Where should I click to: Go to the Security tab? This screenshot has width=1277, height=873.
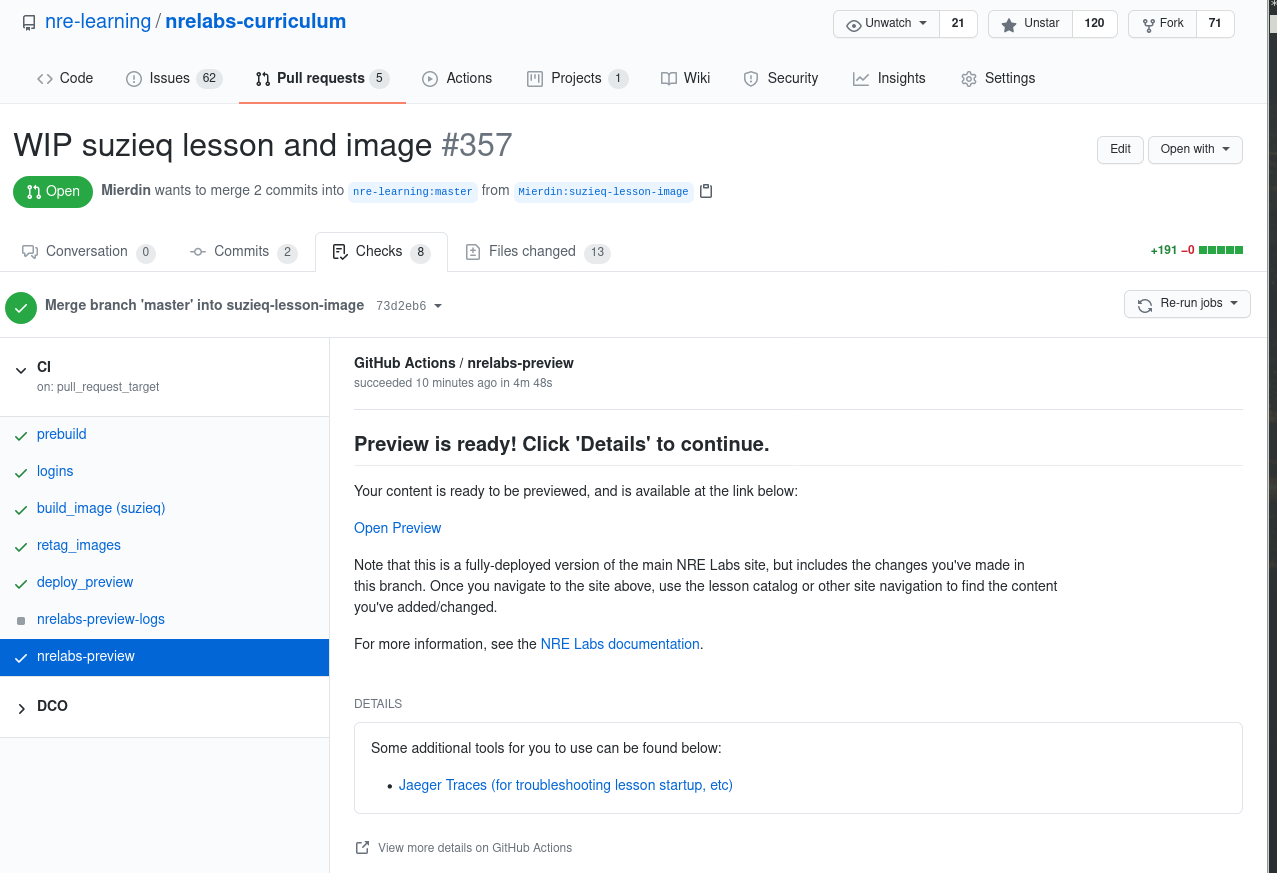pyautogui.click(x=781, y=78)
